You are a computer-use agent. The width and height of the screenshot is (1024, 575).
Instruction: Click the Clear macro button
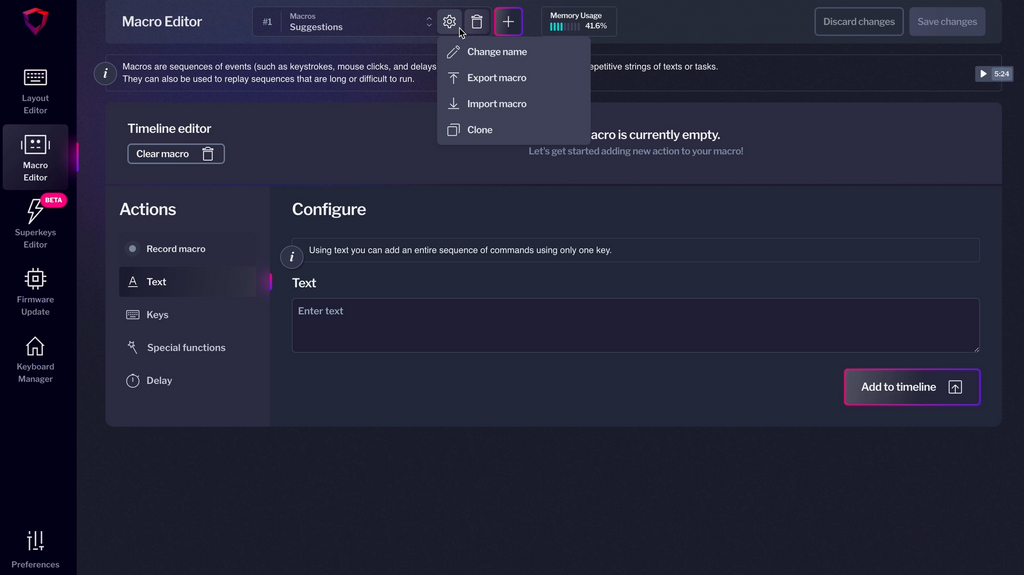coord(176,154)
